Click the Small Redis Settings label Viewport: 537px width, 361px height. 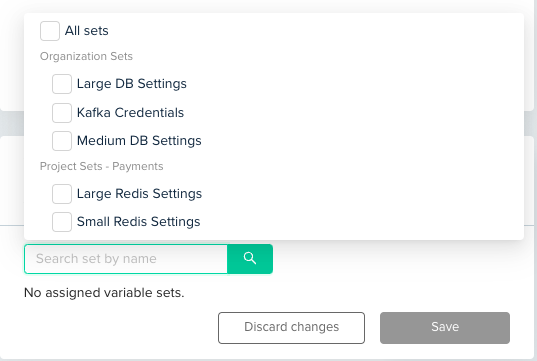pos(139,222)
